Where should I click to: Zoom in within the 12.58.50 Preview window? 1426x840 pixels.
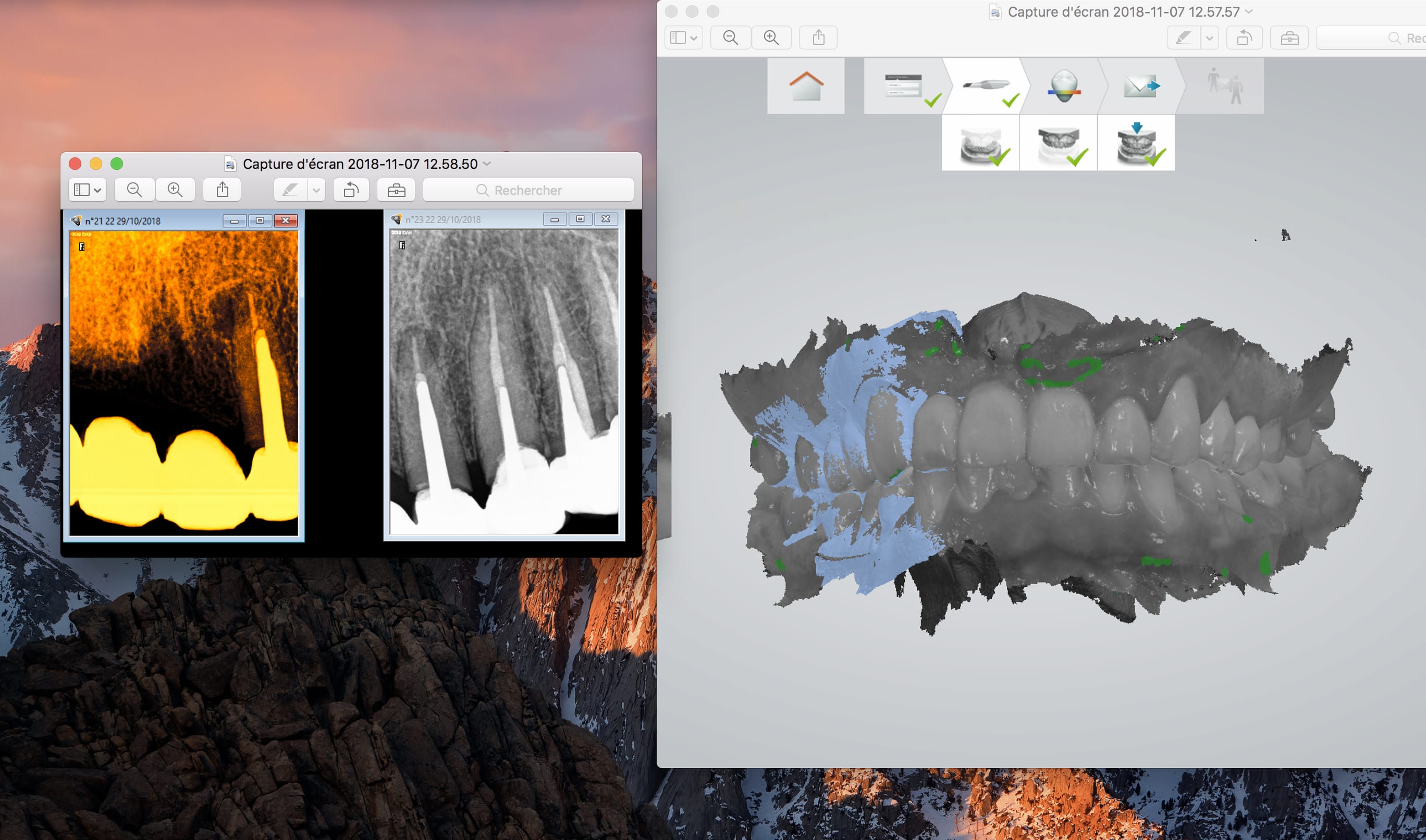[x=175, y=190]
